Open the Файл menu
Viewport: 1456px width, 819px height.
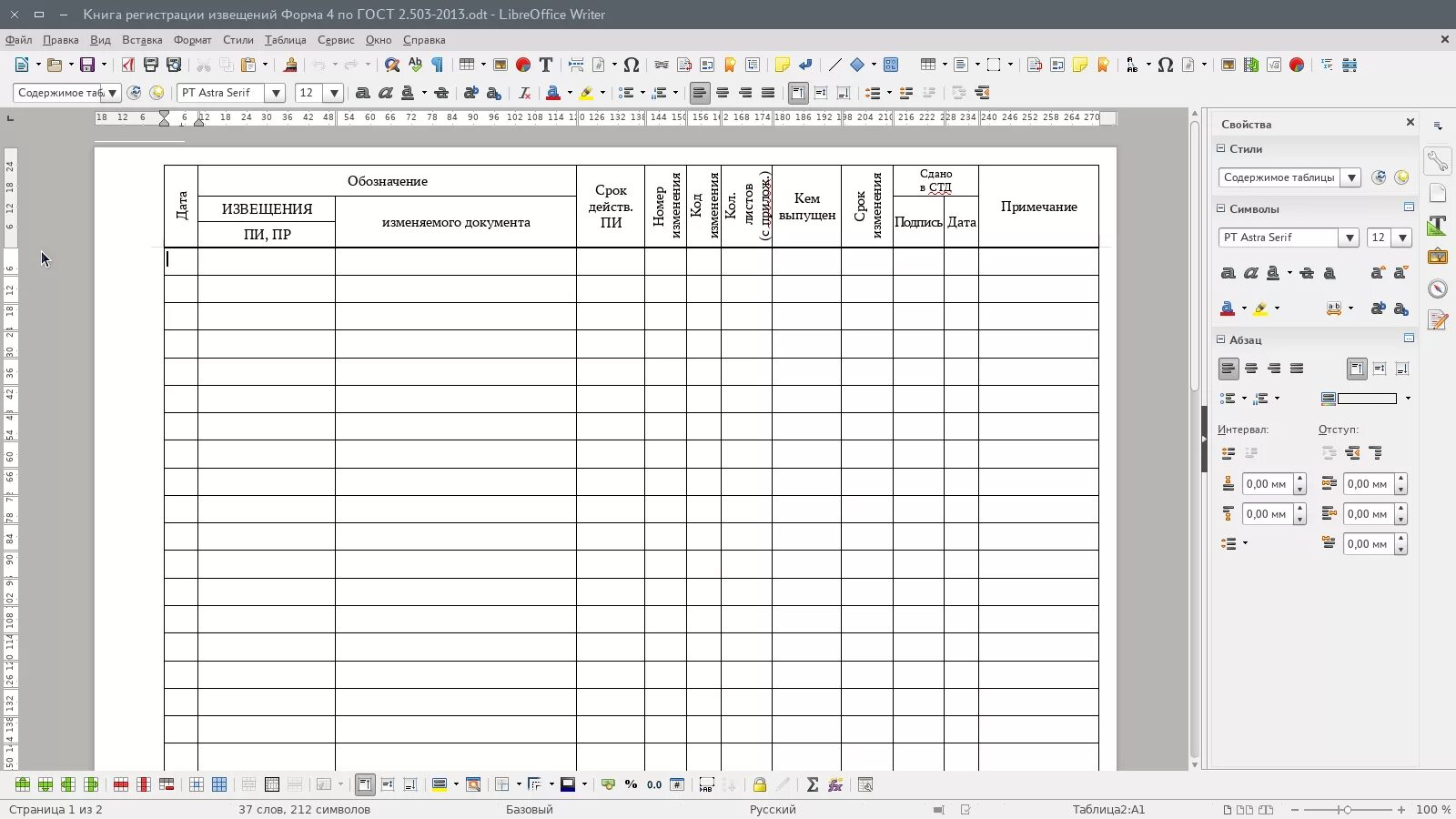coord(18,40)
